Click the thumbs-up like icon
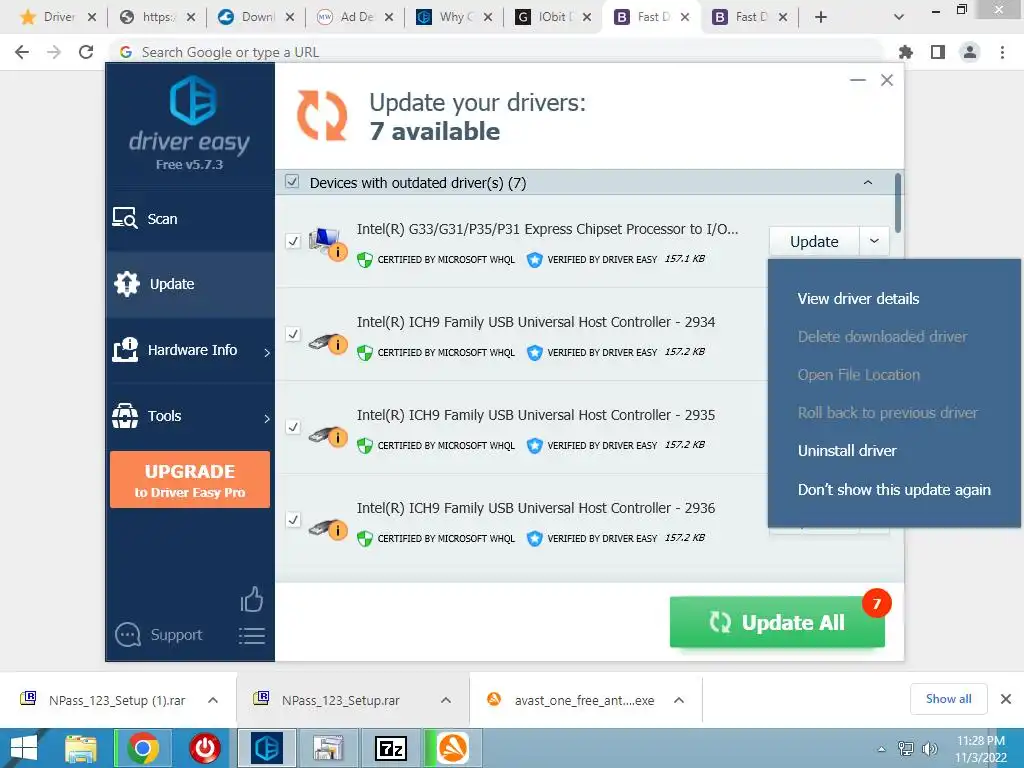 tap(251, 599)
